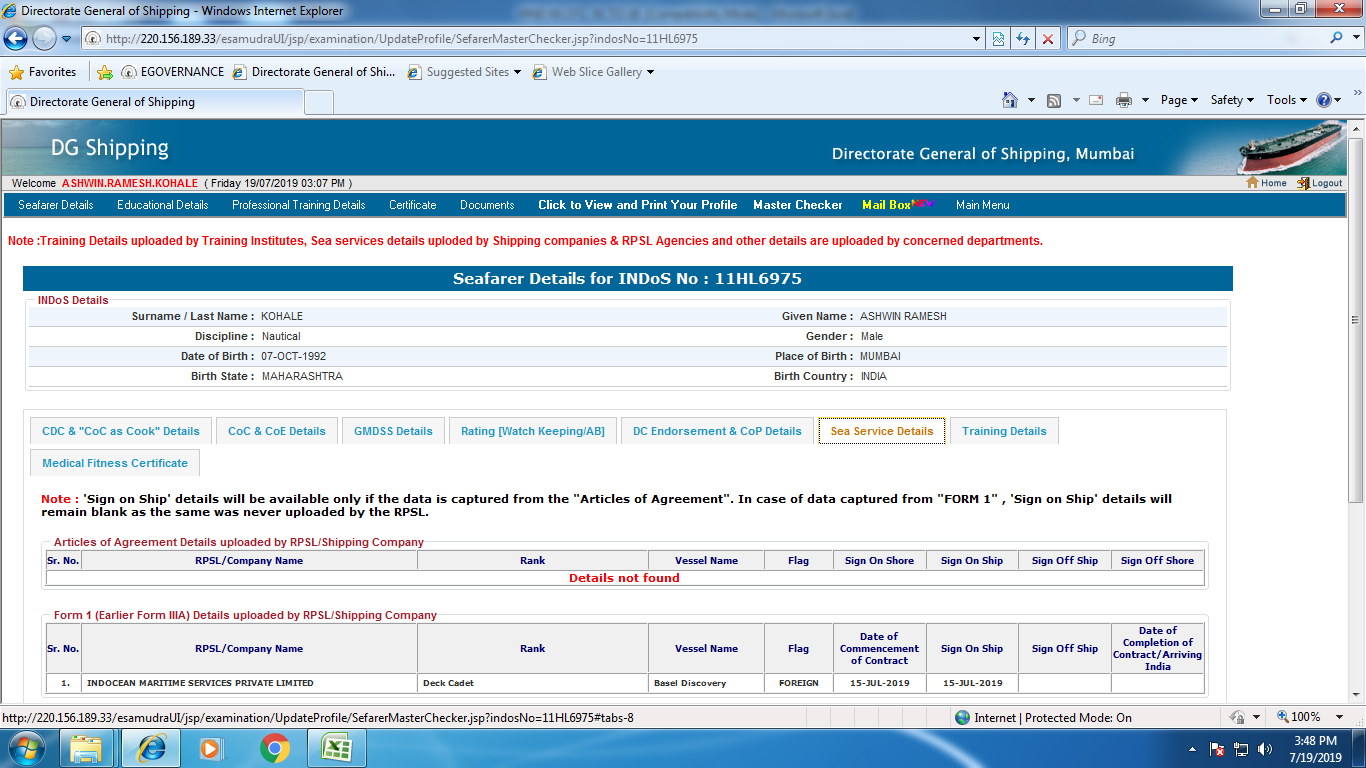Screen dimensions: 1366x768
Task: Open the Tools menu dropdown
Action: click(1287, 100)
